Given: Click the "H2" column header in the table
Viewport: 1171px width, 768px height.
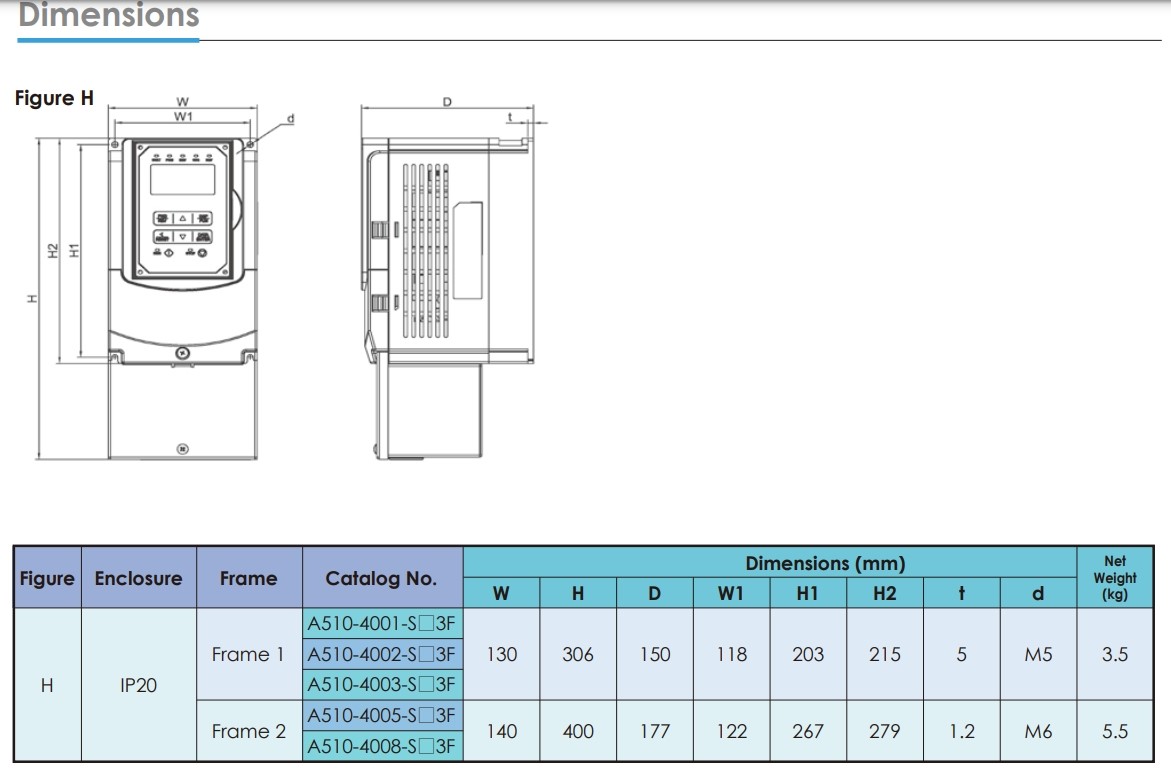Looking at the screenshot, I should [885, 593].
